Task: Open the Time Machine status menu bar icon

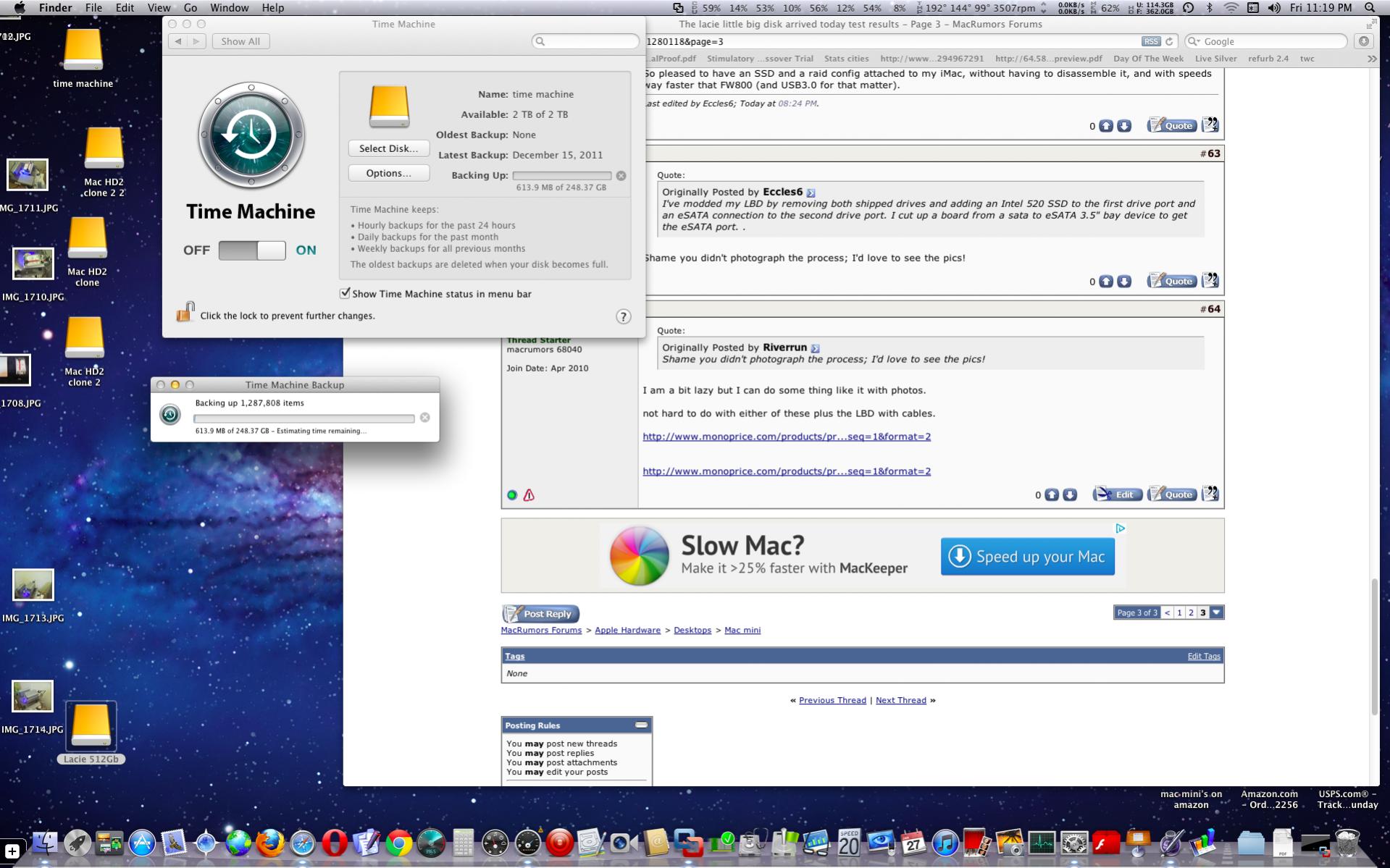Action: 1188,8
